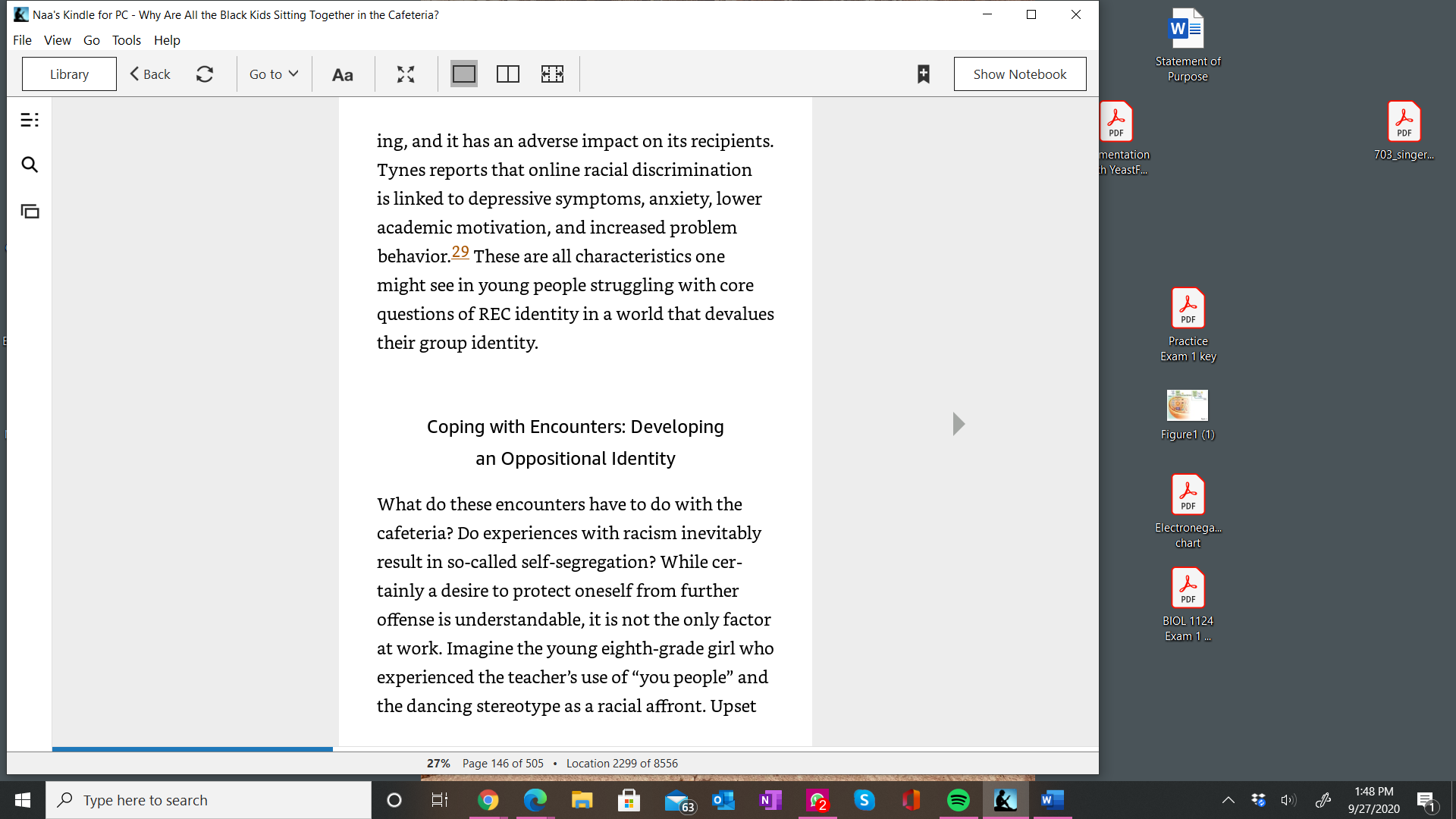Bookmark this page
Screen dimensions: 1456x819
point(924,74)
